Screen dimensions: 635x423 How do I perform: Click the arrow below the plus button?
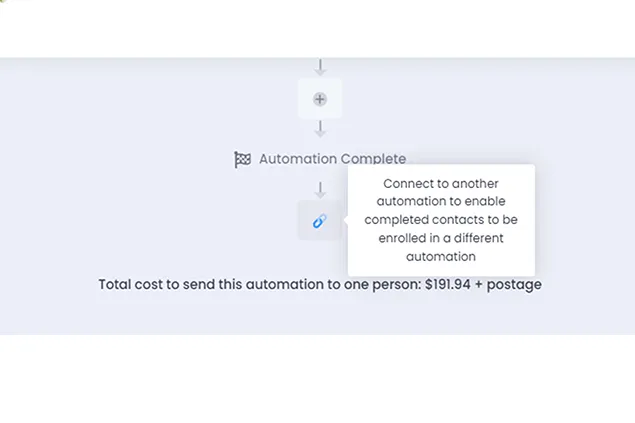[x=320, y=130]
